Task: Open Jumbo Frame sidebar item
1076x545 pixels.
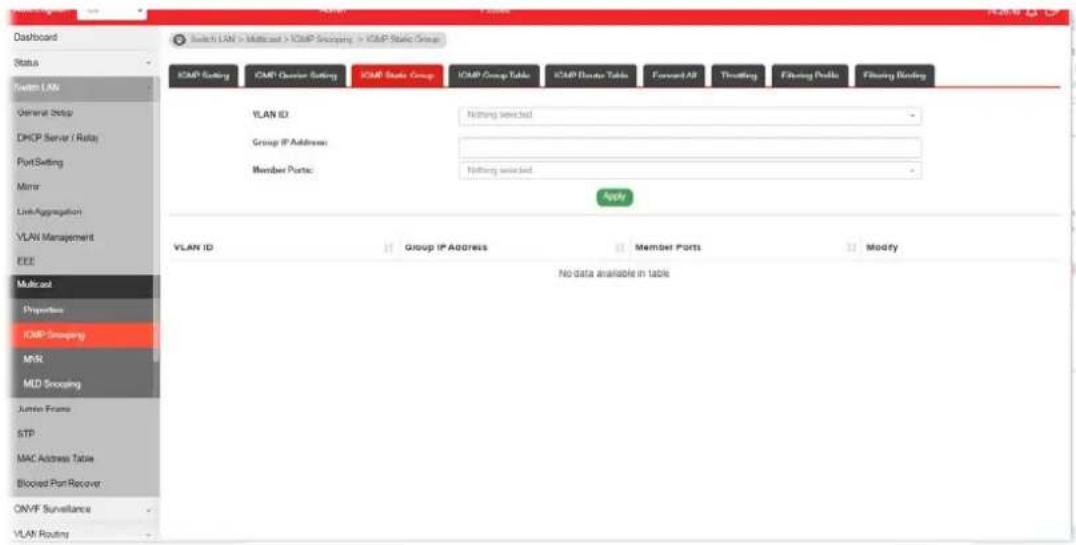Action: click(x=82, y=409)
